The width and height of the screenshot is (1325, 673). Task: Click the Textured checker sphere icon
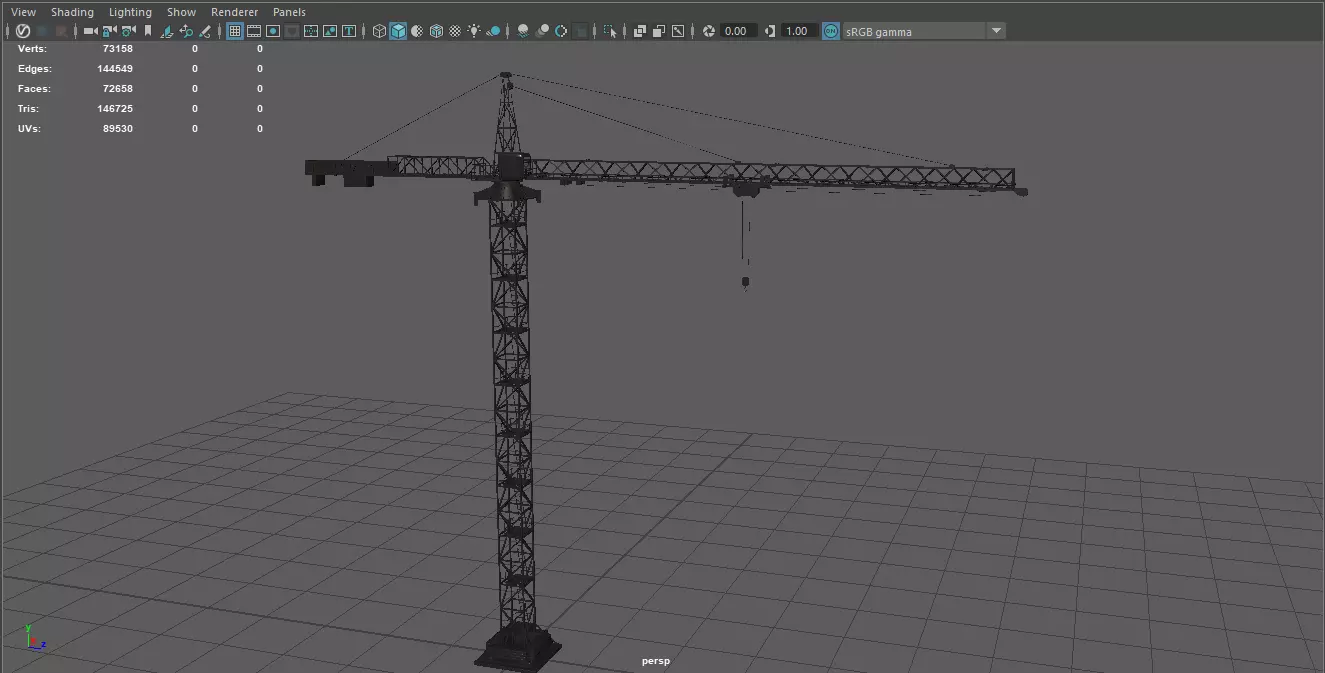(x=455, y=31)
